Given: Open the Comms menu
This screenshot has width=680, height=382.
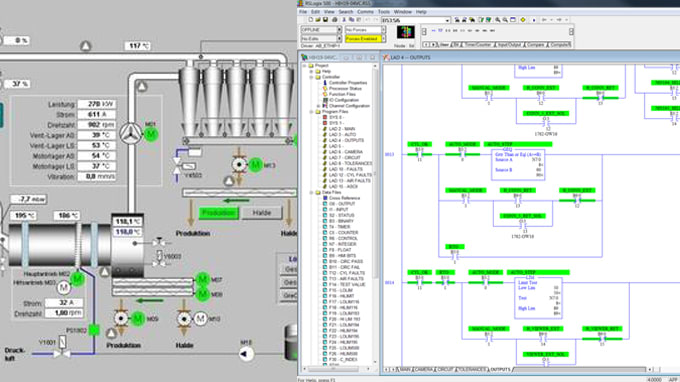Looking at the screenshot, I should 365,12.
